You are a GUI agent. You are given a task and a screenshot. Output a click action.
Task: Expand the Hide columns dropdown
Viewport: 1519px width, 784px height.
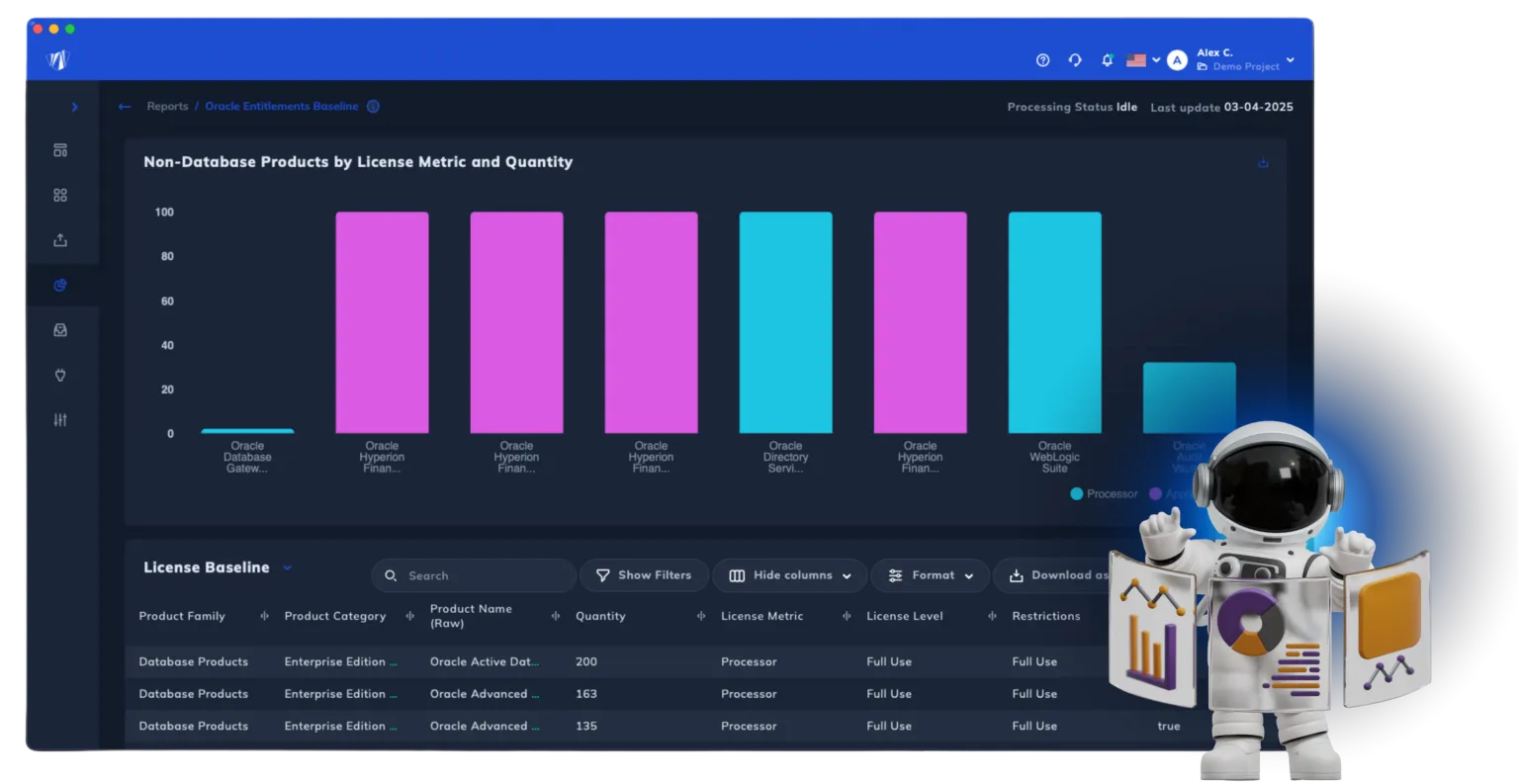pyautogui.click(x=789, y=574)
